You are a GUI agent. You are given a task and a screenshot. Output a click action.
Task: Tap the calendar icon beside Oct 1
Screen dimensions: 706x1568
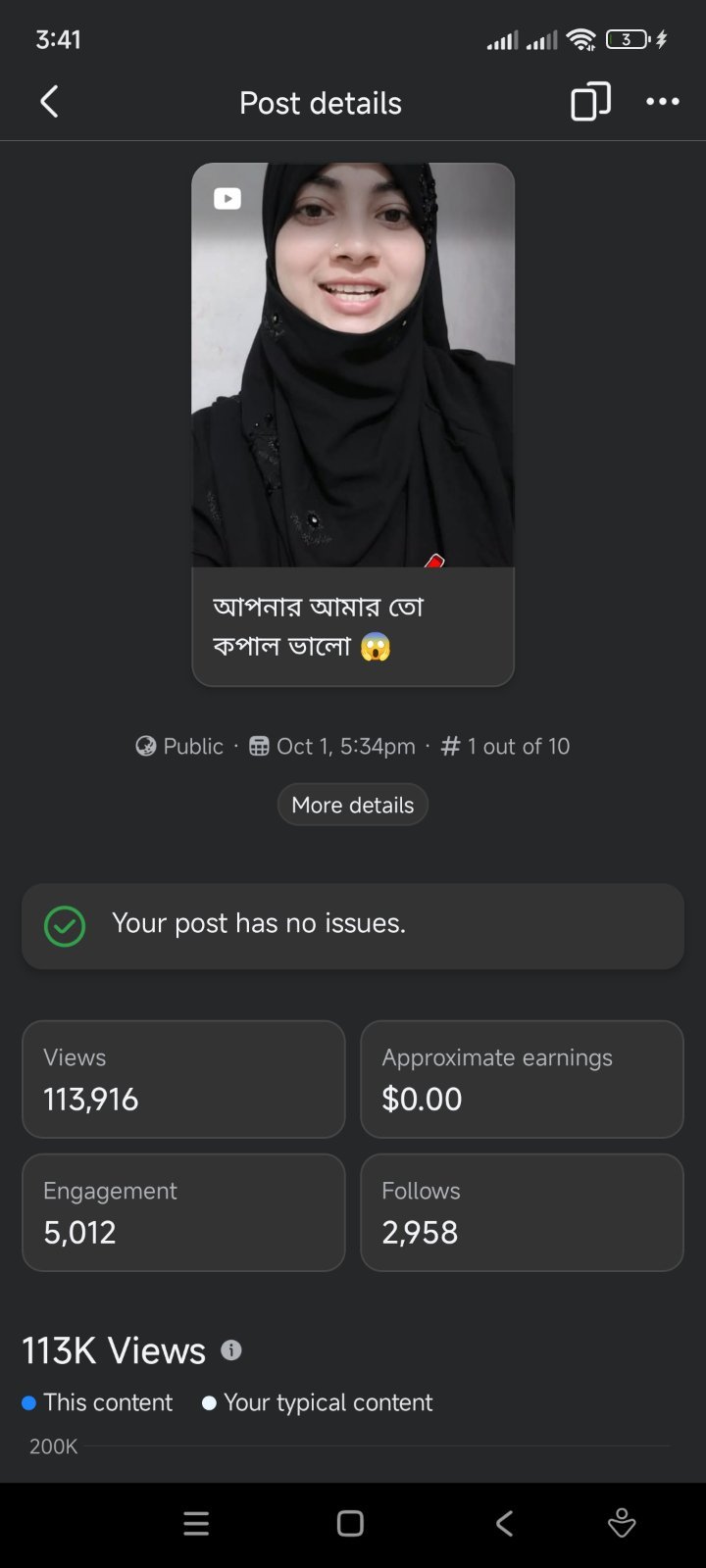[x=259, y=747]
